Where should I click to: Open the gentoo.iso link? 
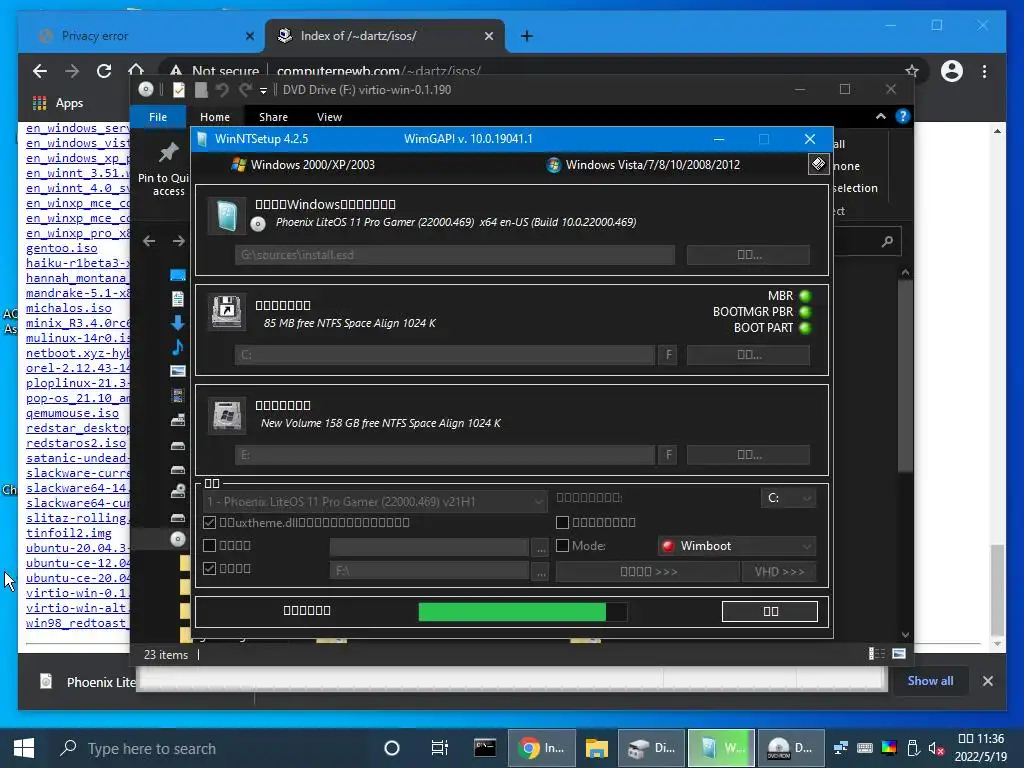[61, 248]
